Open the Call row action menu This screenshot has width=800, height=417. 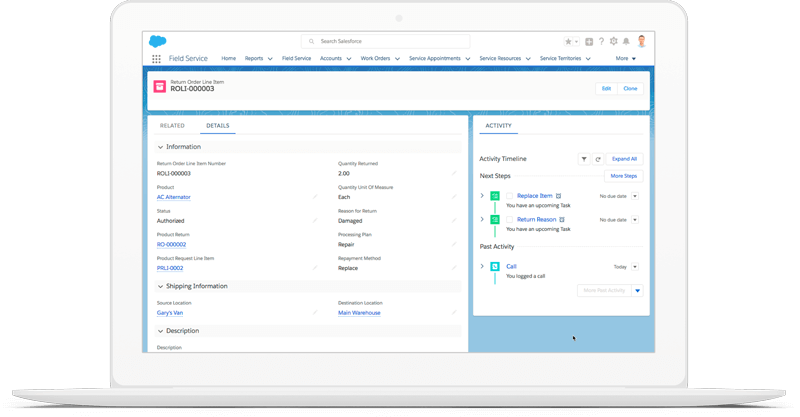[x=635, y=267]
